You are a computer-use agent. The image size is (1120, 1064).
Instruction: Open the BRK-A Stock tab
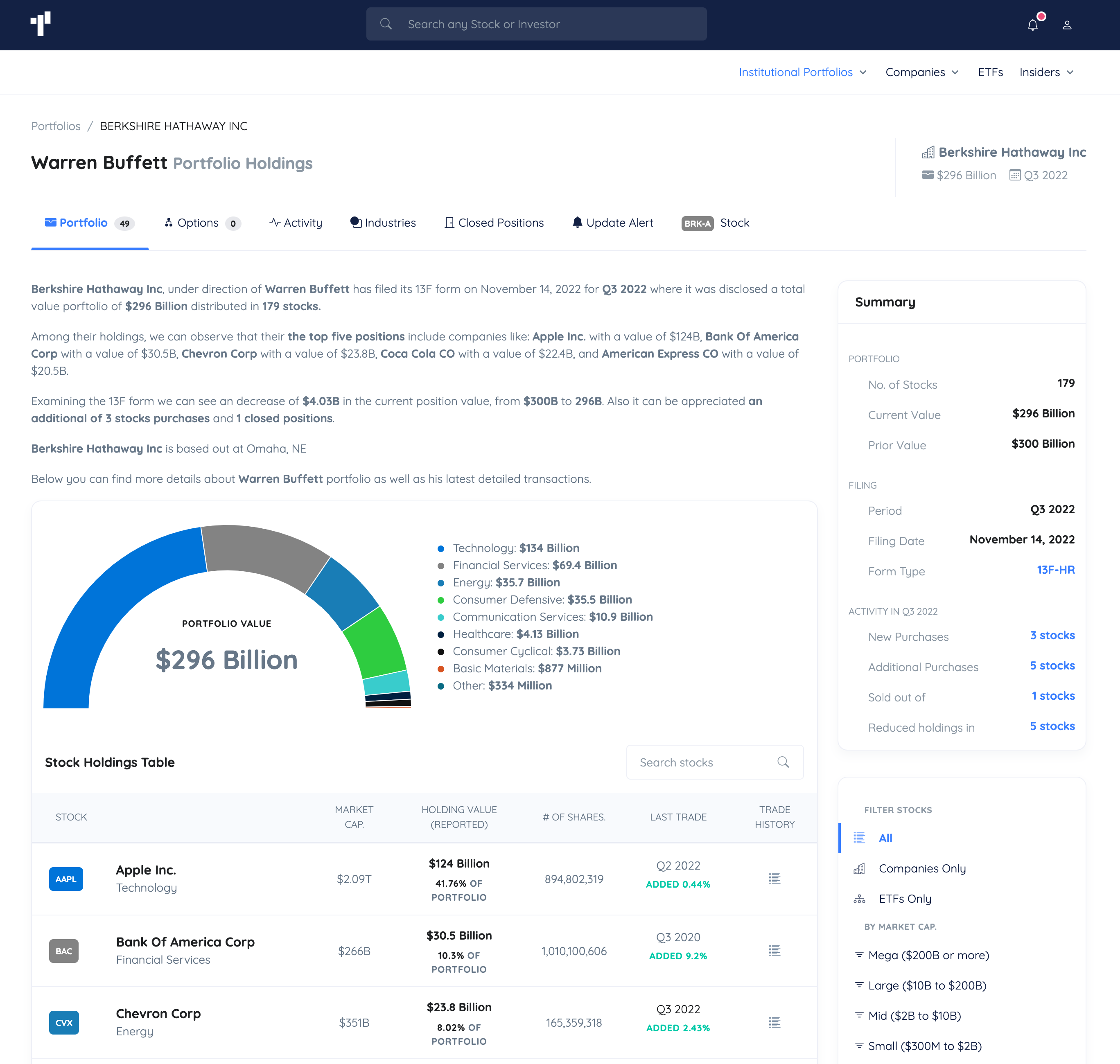click(716, 223)
